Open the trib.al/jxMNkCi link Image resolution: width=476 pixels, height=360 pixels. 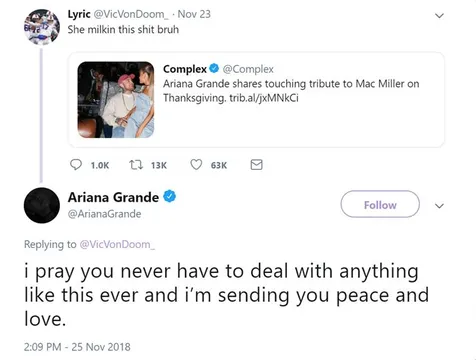click(x=264, y=98)
